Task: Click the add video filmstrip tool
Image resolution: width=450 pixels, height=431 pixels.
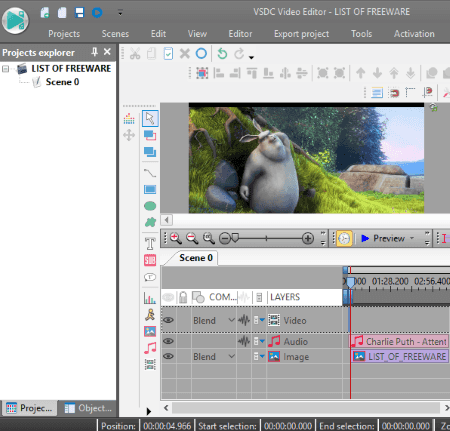Action: point(150,365)
